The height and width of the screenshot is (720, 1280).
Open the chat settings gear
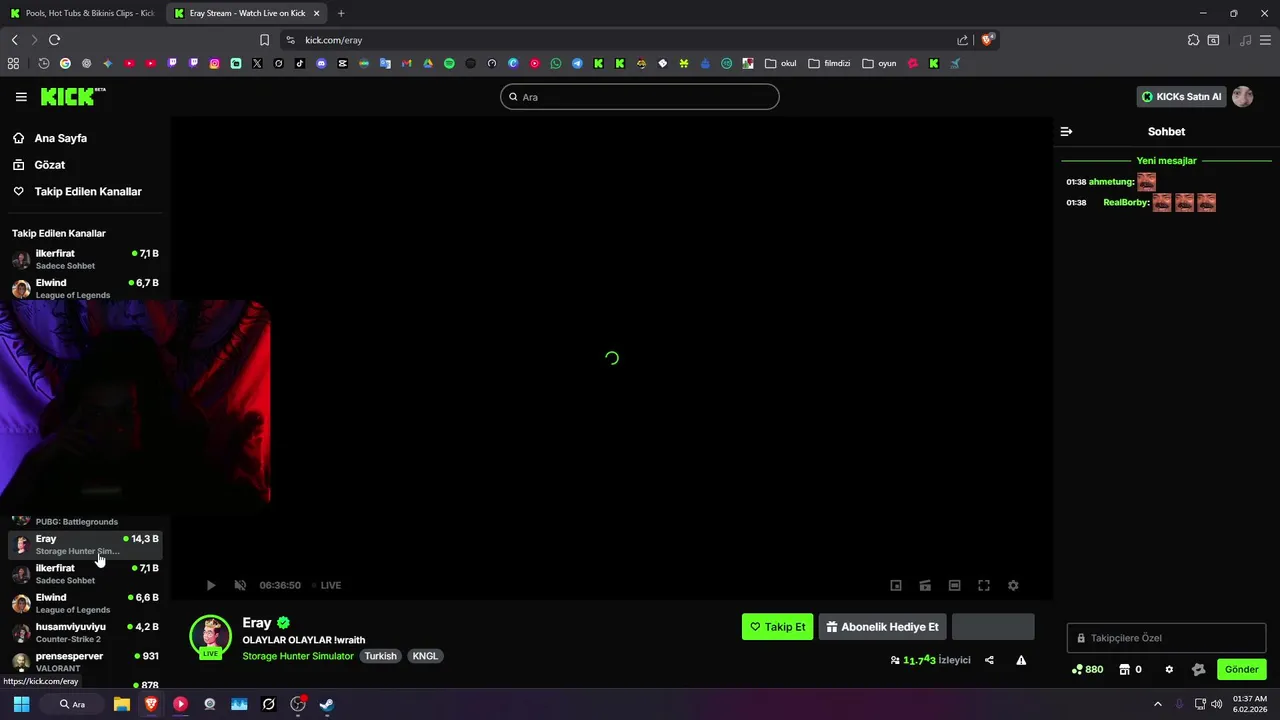[1169, 669]
